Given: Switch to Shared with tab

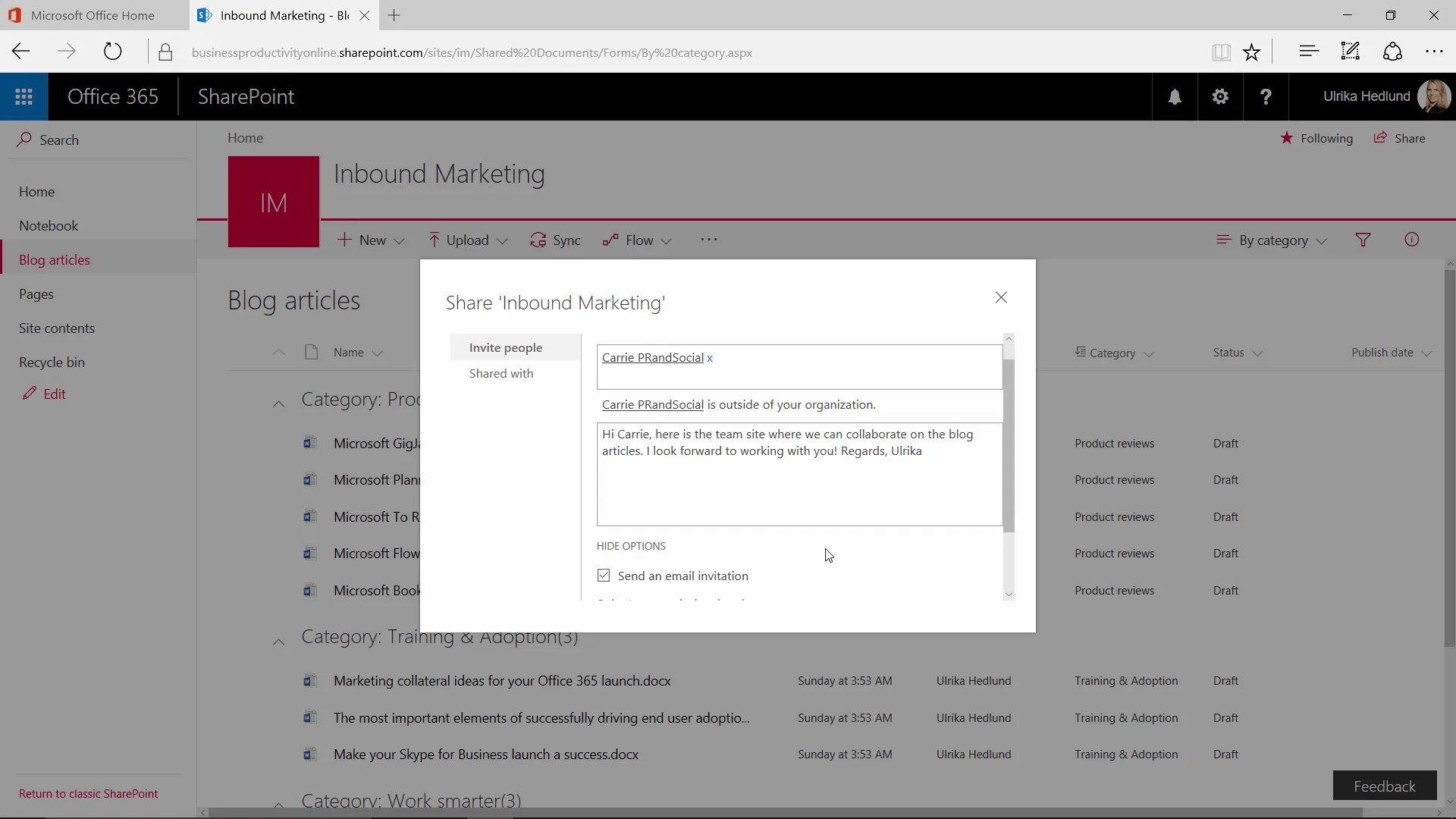Looking at the screenshot, I should [500, 373].
